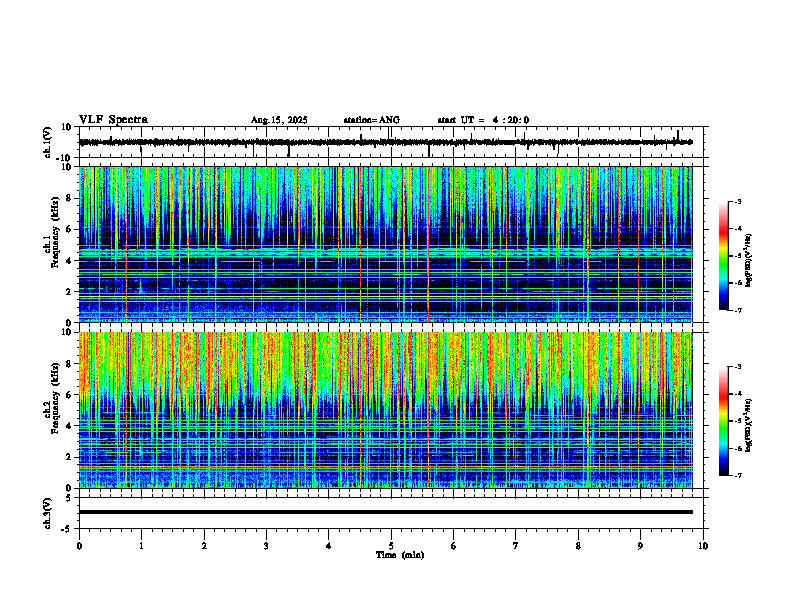This screenshot has width=792, height=612.
Task: Click time axis tick label "5"
Action: click(391, 546)
